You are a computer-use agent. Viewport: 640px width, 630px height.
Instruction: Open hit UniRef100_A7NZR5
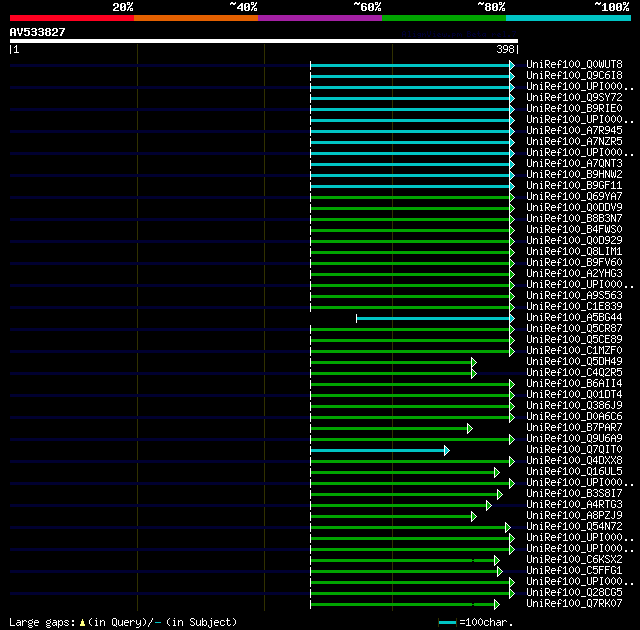click(x=574, y=142)
